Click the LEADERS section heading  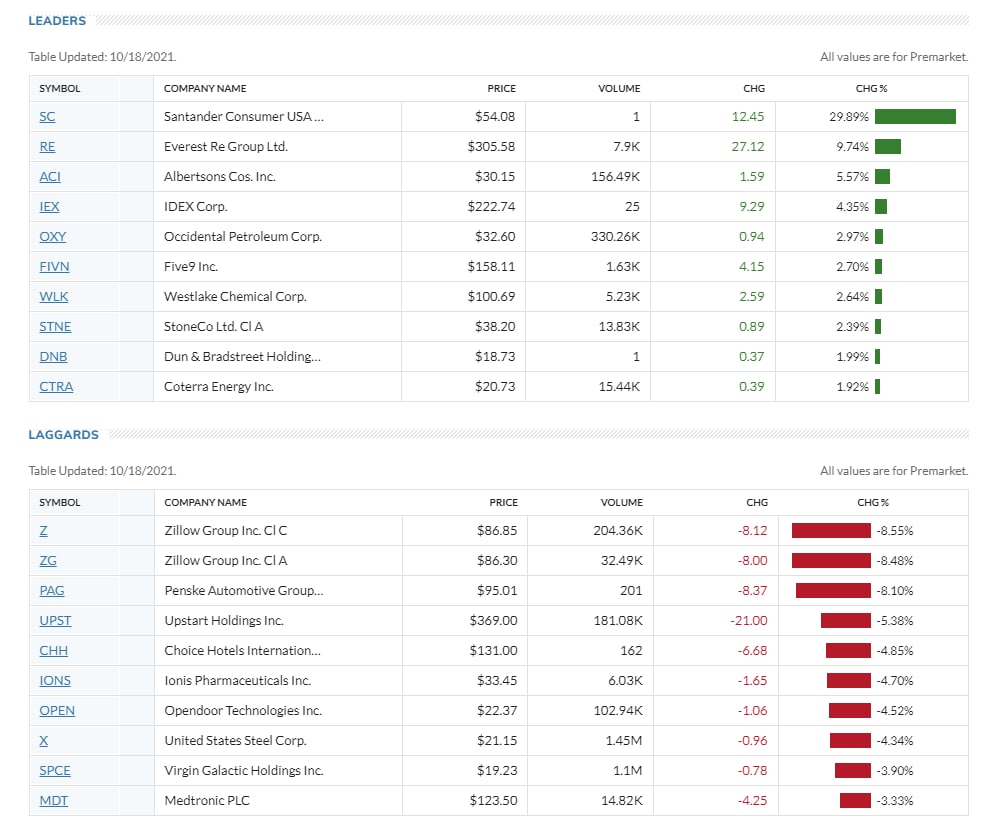[57, 21]
